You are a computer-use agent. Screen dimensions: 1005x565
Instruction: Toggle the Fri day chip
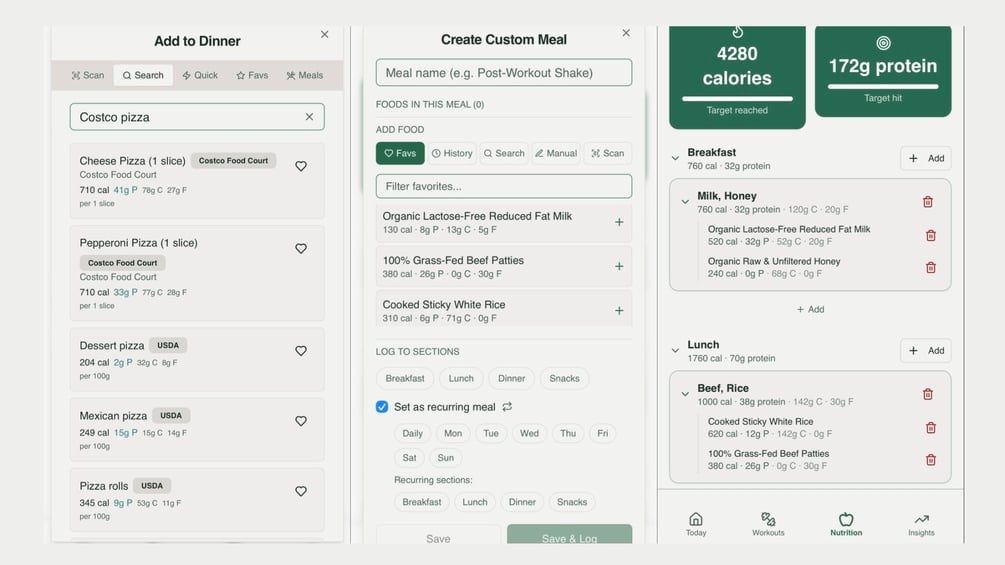pos(602,434)
